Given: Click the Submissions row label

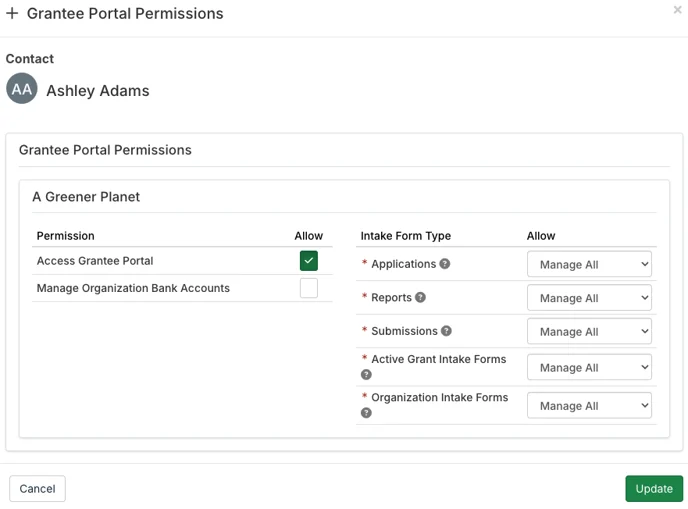Looking at the screenshot, I should pos(405,331).
